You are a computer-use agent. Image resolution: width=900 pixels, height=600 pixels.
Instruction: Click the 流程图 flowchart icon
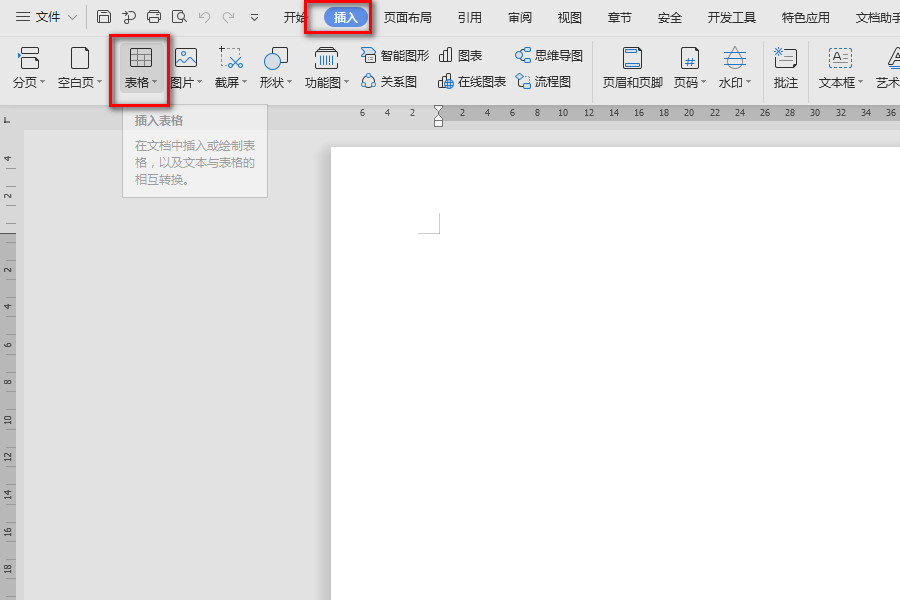(x=523, y=82)
